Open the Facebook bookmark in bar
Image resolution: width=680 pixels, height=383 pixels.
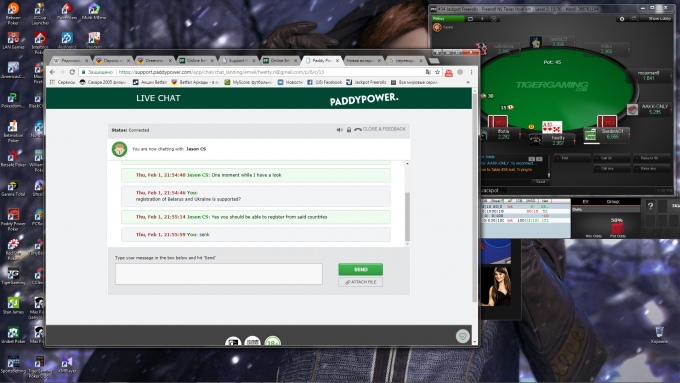click(x=324, y=82)
